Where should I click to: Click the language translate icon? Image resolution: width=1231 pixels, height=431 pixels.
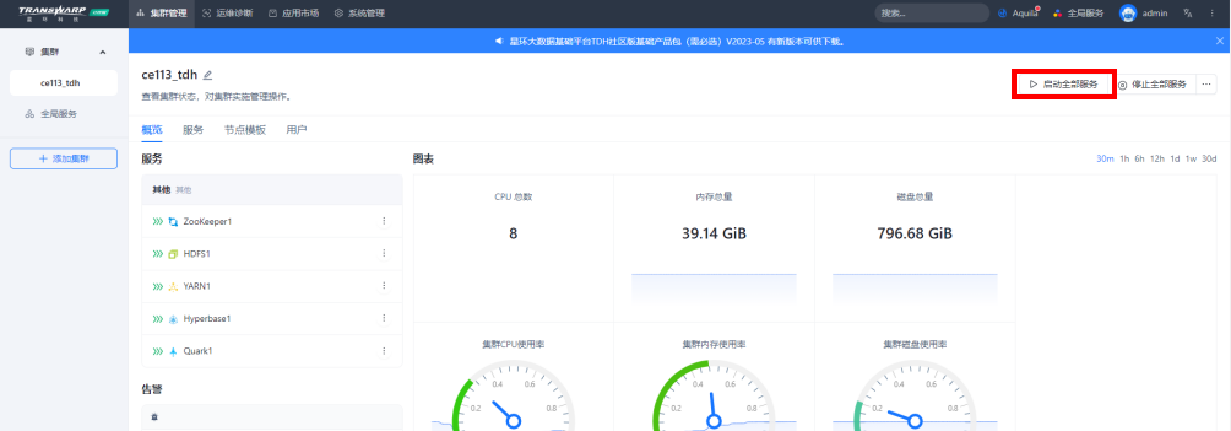pos(1188,14)
